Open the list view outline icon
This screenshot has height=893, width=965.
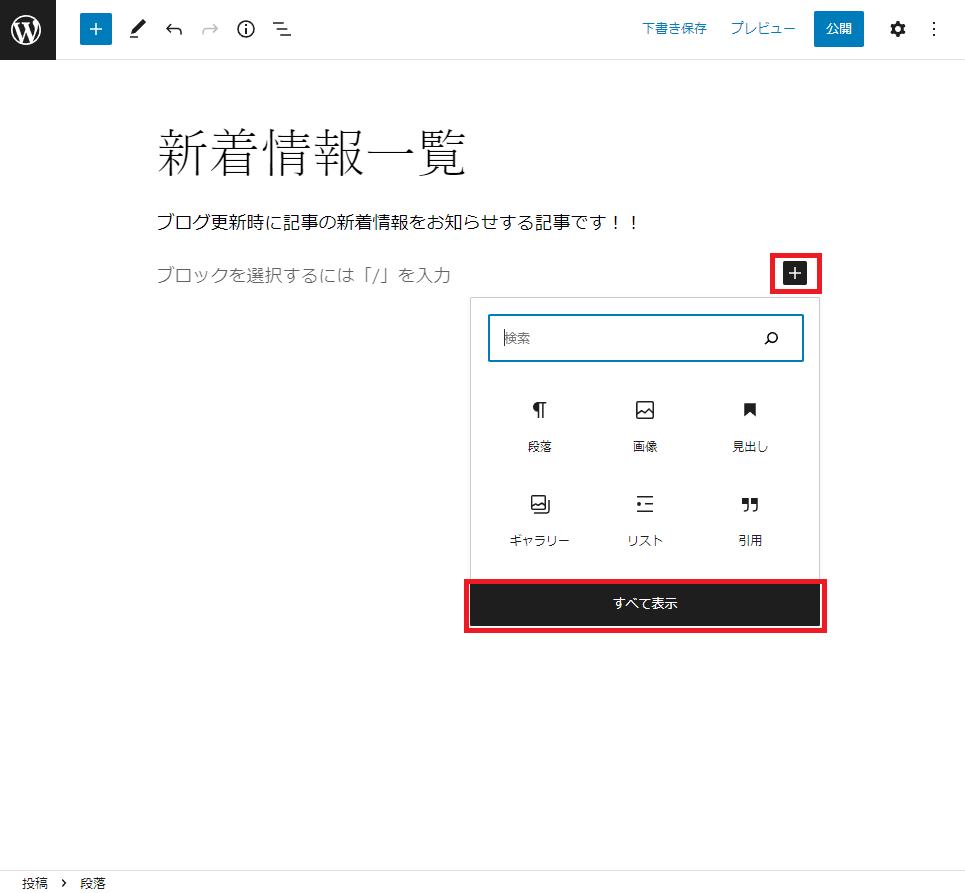pos(282,29)
